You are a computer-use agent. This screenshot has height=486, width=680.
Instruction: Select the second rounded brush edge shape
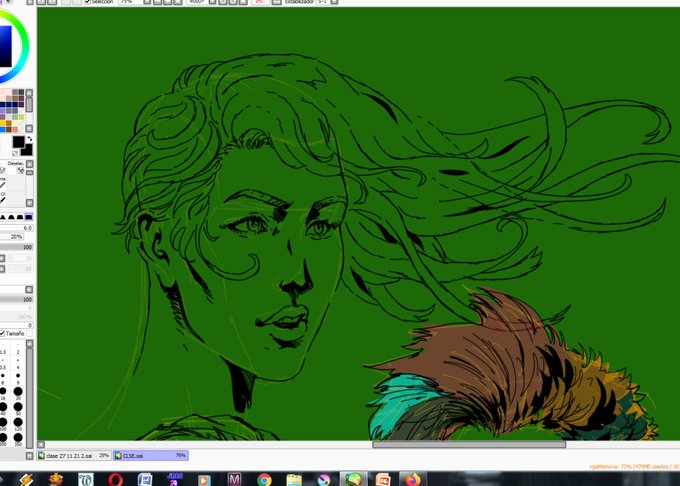point(11,217)
